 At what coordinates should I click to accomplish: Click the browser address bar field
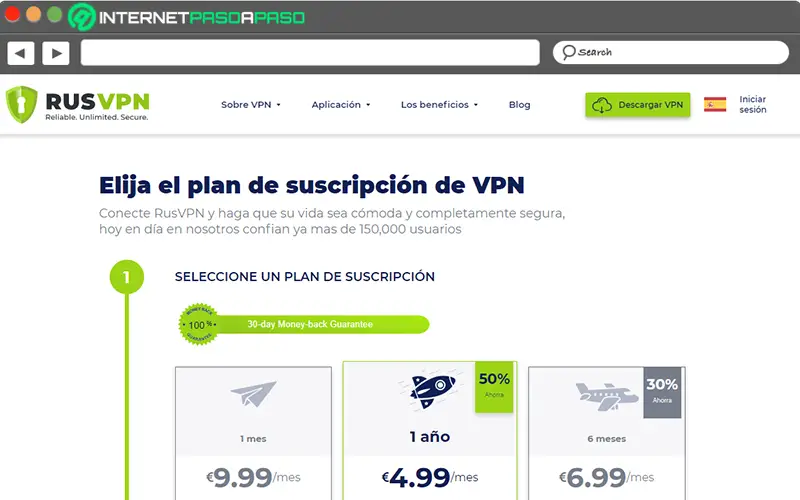coord(310,53)
